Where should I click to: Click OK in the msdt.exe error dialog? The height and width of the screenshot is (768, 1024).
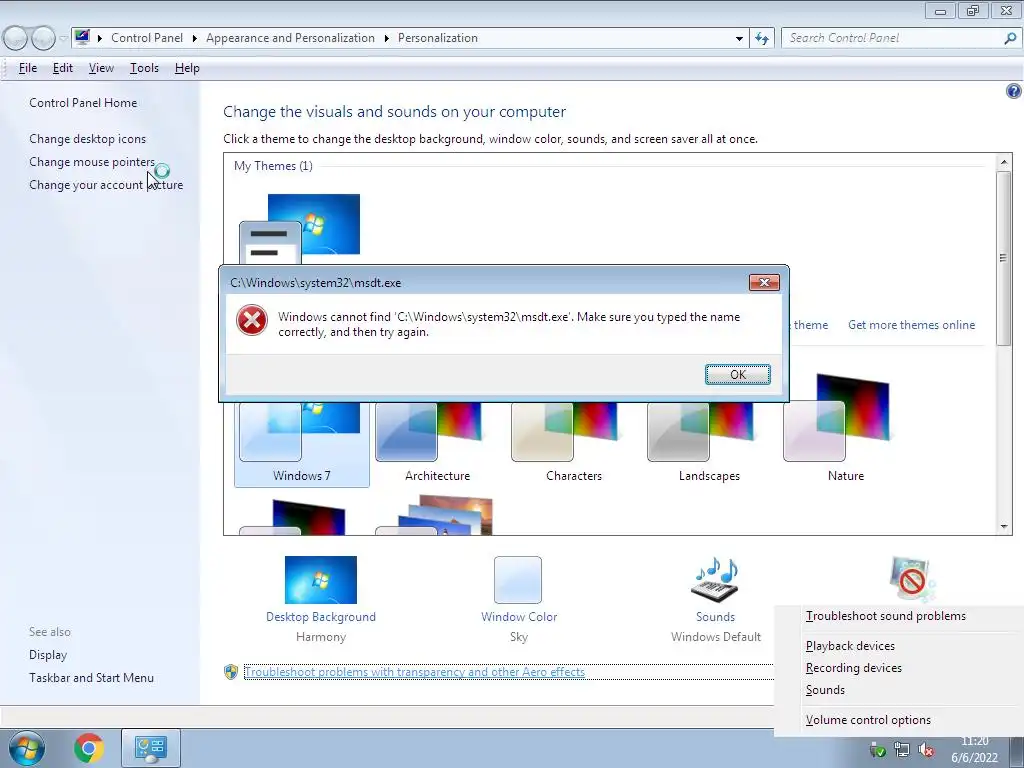click(737, 374)
